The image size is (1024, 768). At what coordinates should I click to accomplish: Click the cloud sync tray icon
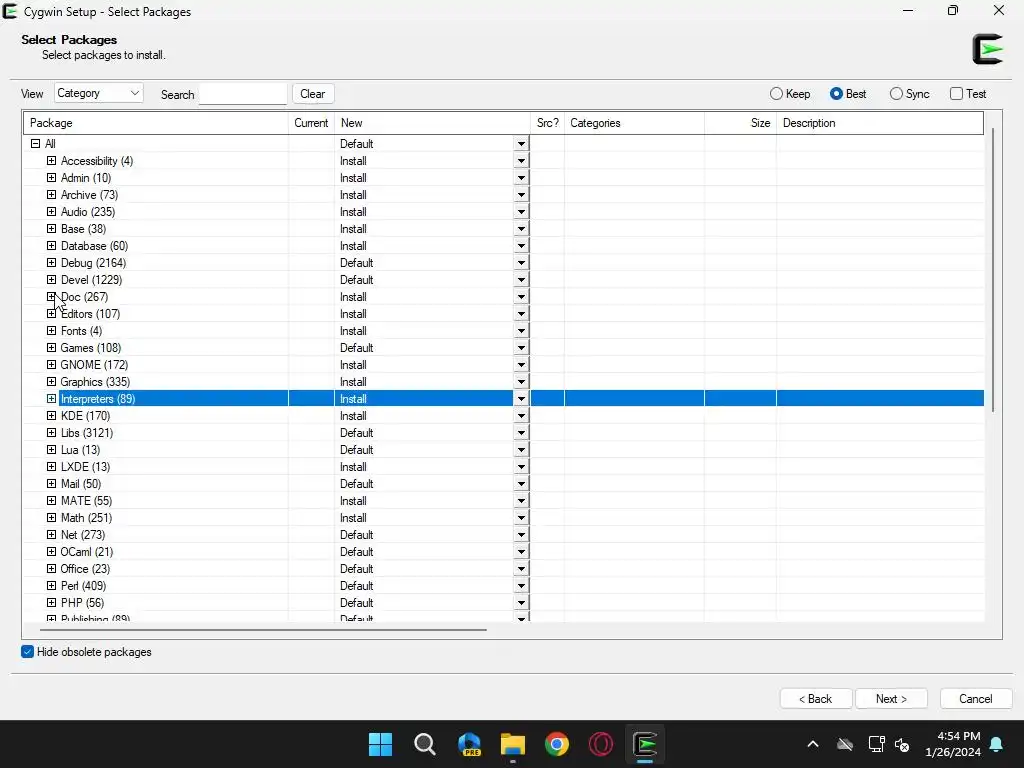point(845,744)
